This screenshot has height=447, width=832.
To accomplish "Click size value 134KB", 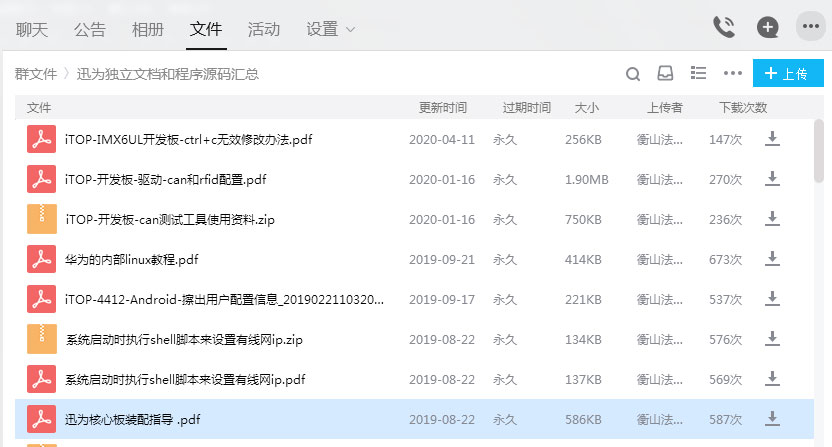I will 583,339.
